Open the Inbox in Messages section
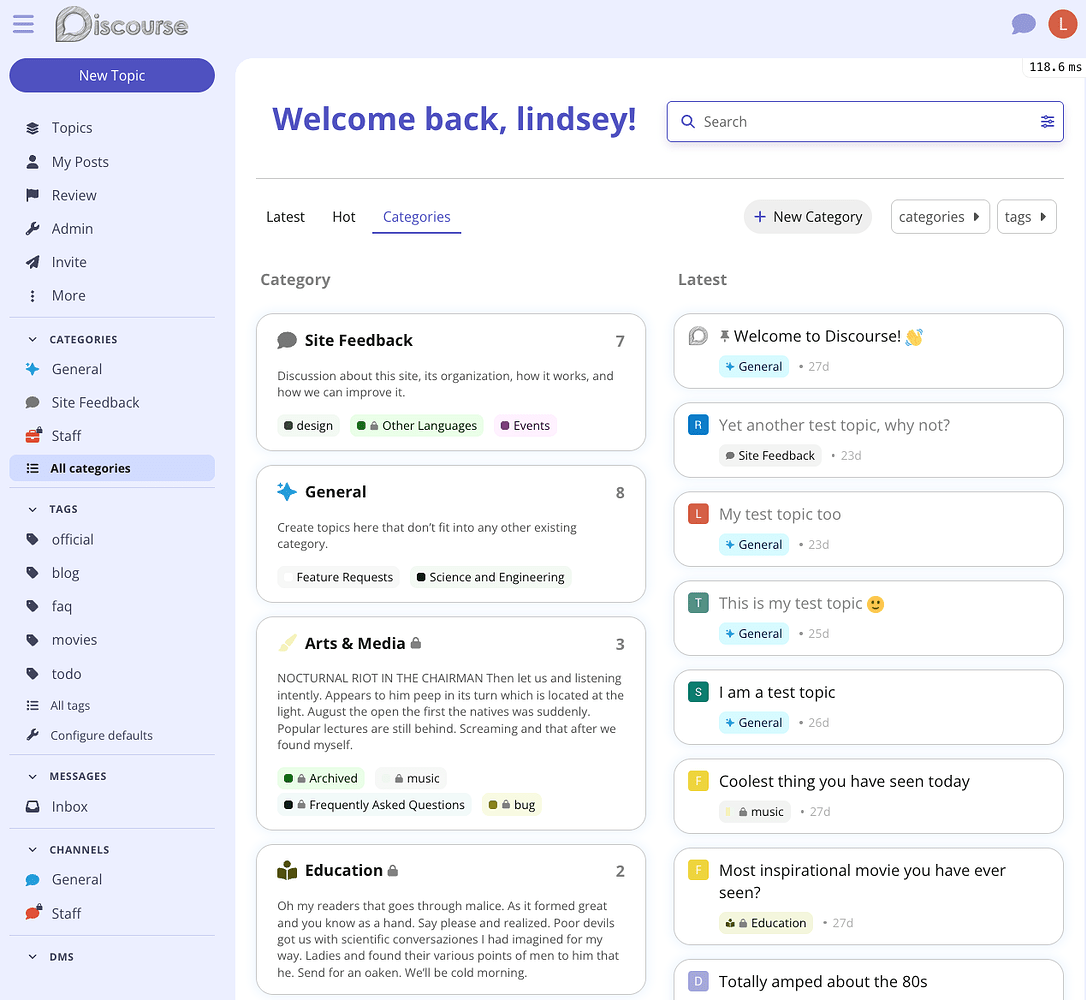Viewport: 1086px width, 1000px height. coord(69,807)
